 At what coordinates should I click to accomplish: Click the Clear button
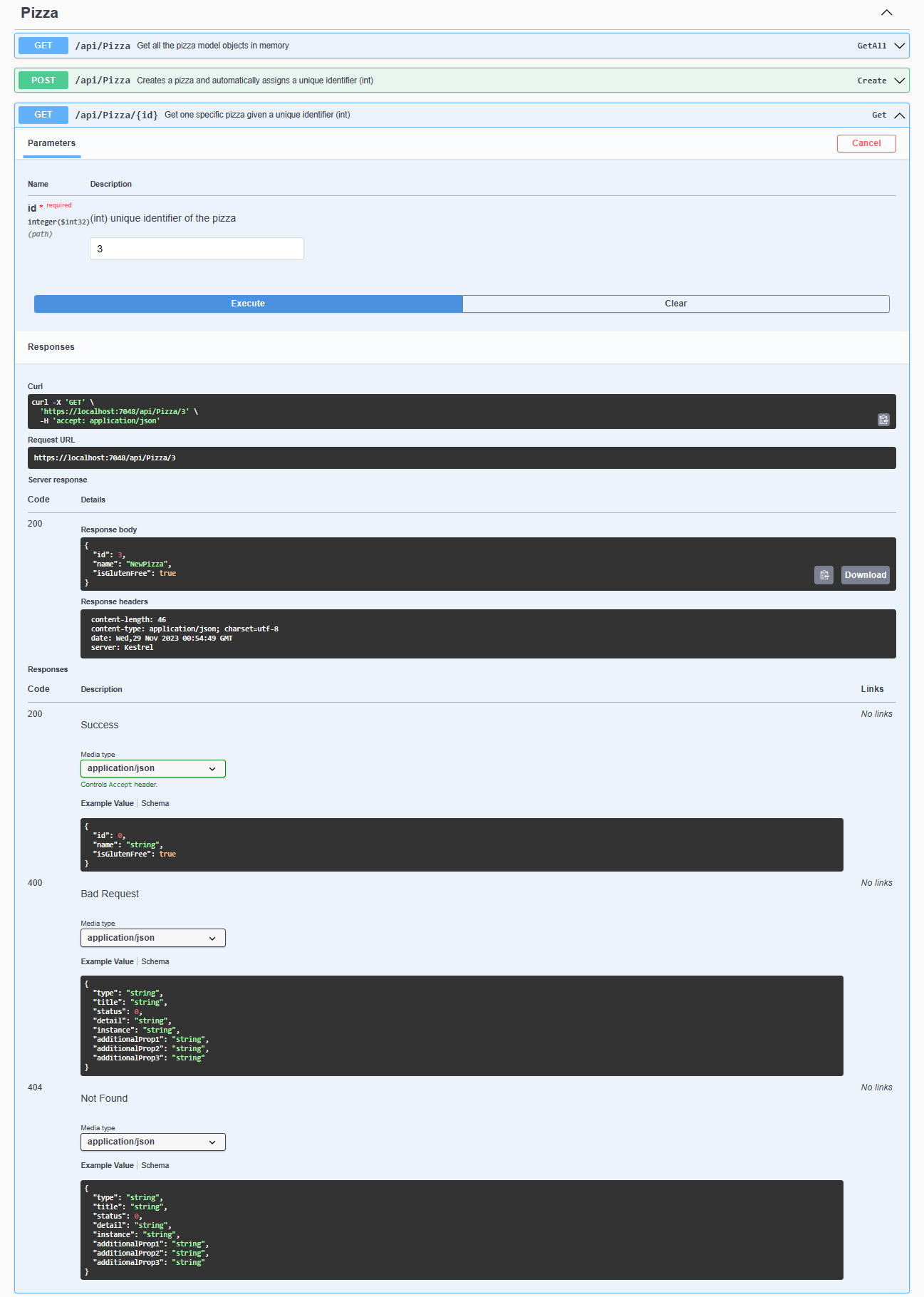tap(675, 304)
